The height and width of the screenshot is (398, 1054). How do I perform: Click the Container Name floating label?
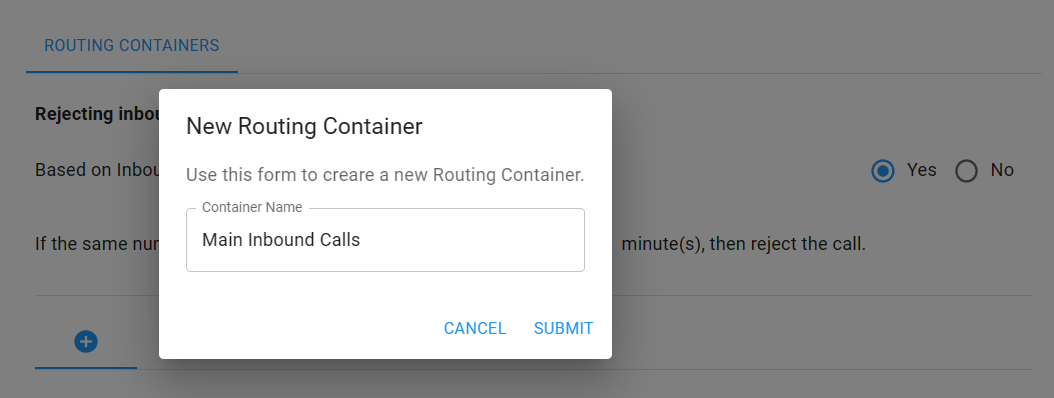252,207
